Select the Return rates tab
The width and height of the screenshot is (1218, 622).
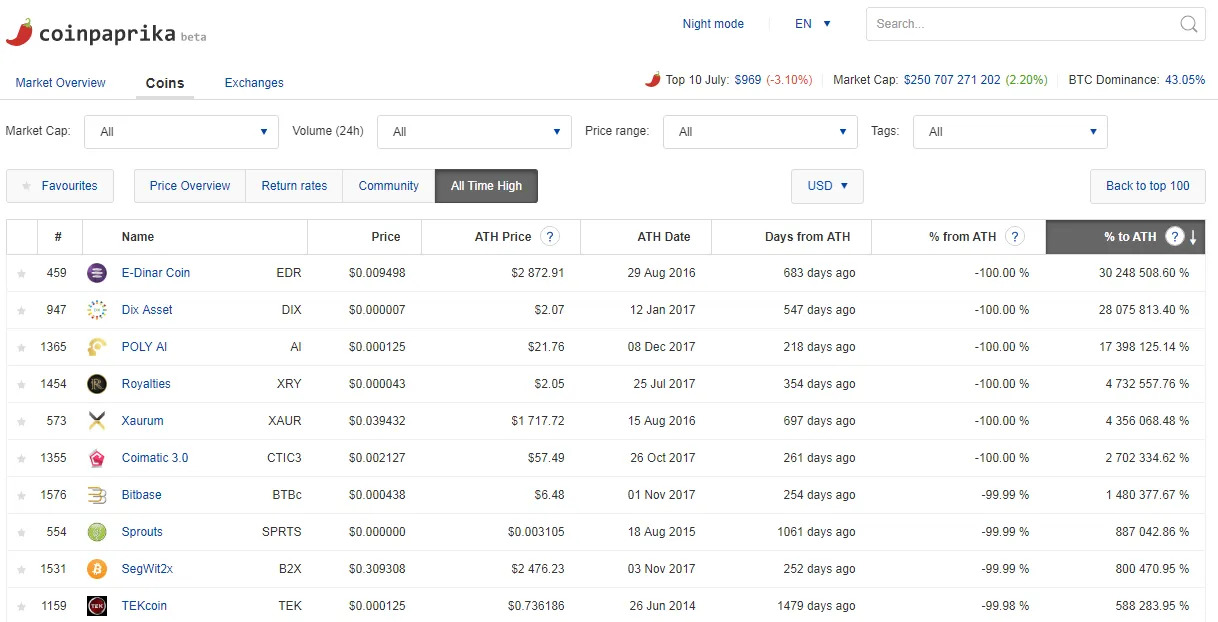click(x=294, y=186)
